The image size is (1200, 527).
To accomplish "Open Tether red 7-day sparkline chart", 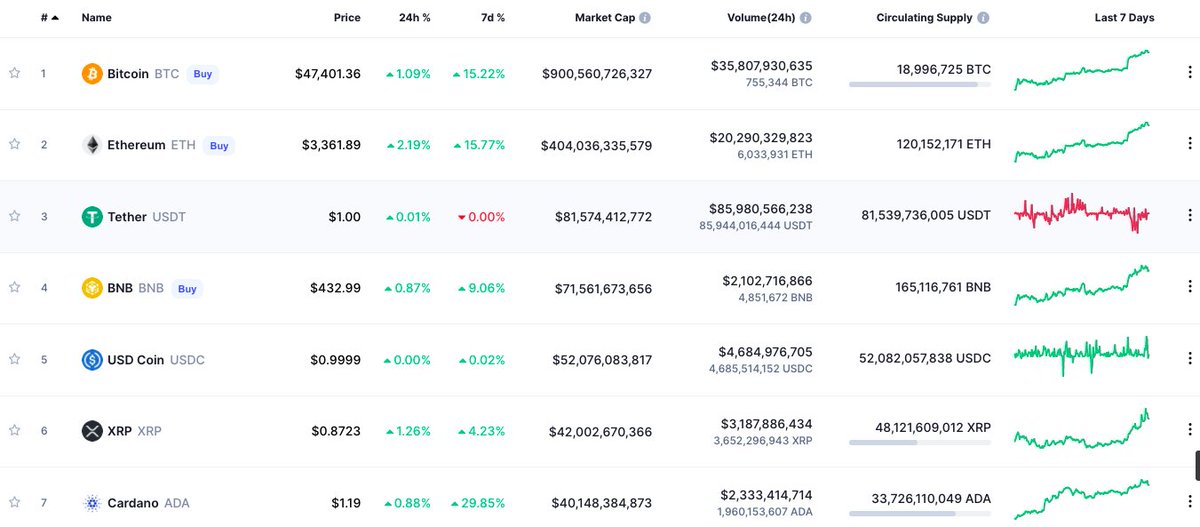I will tap(1082, 214).
